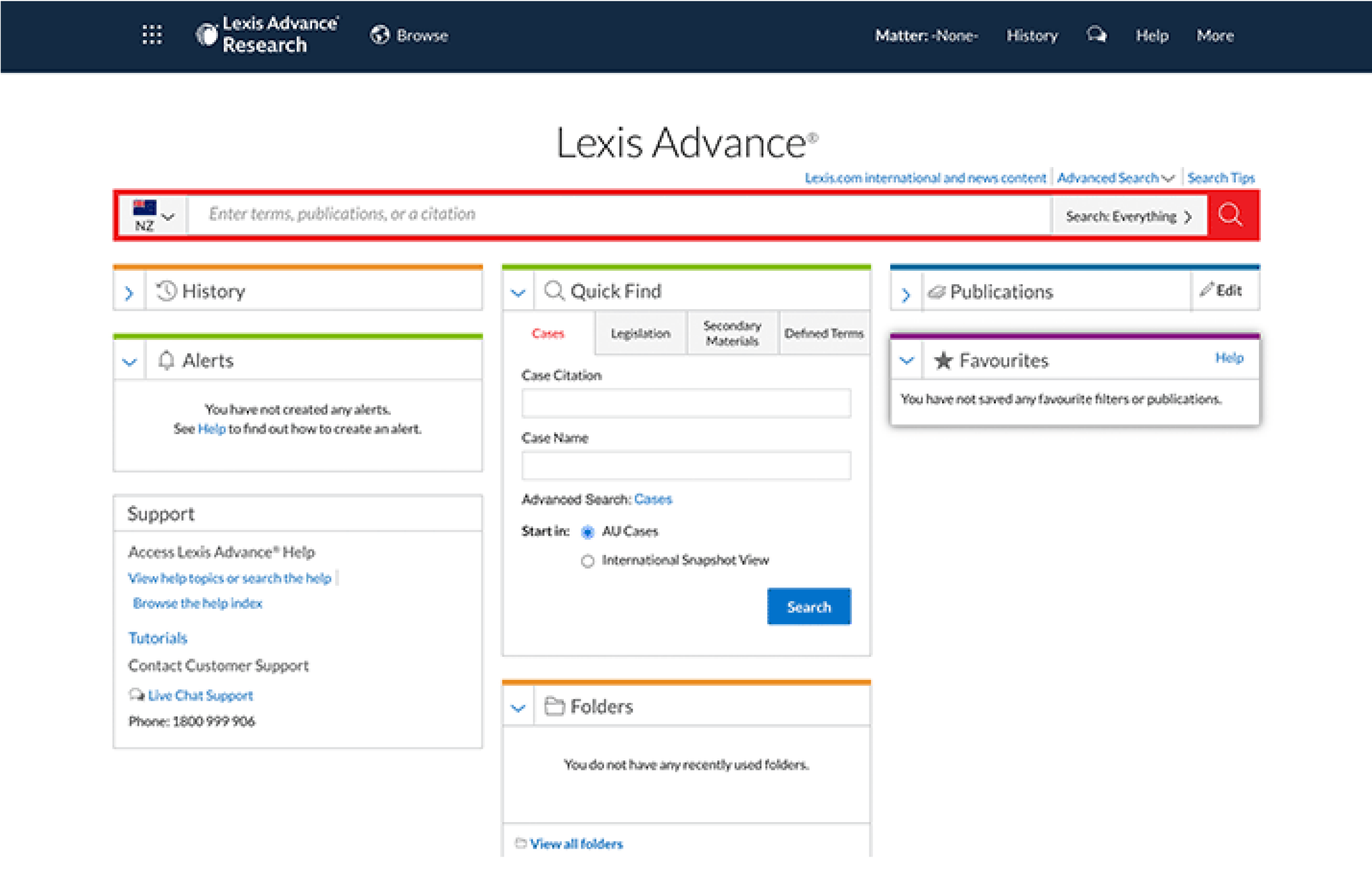This screenshot has height=889, width=1372.
Task: Open Advanced Search Cases link
Action: coord(653,499)
